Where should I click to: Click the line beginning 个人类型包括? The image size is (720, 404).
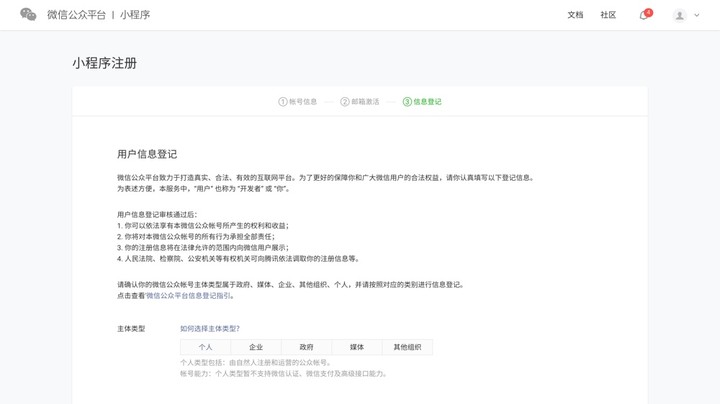256,363
